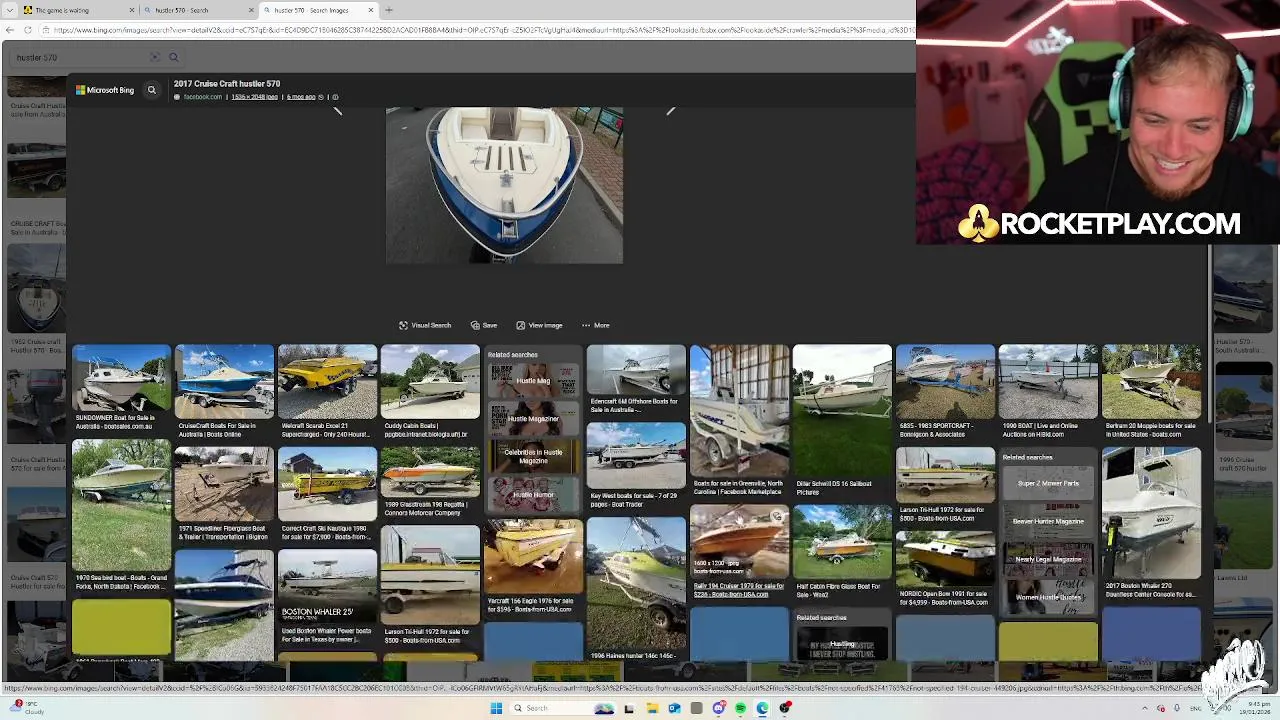The height and width of the screenshot is (720, 1280).
Task: Open Discord from taskbar
Action: pos(718,708)
